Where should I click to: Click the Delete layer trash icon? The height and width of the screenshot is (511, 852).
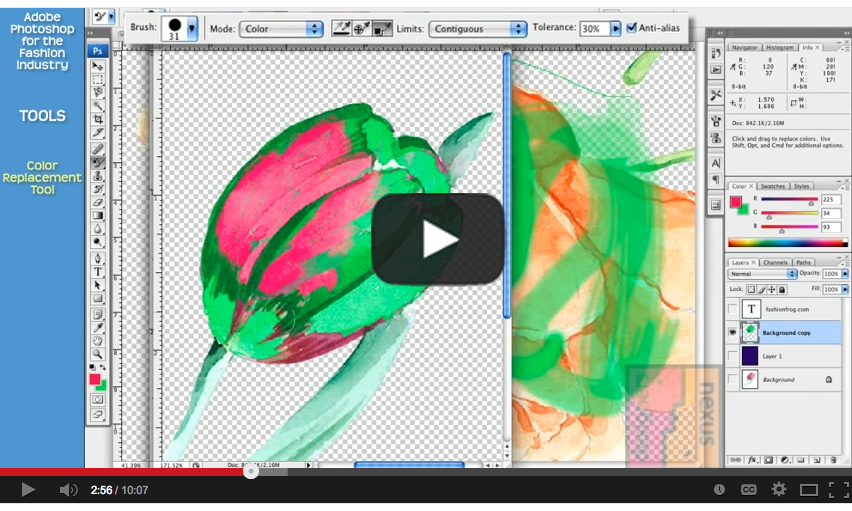[833, 460]
